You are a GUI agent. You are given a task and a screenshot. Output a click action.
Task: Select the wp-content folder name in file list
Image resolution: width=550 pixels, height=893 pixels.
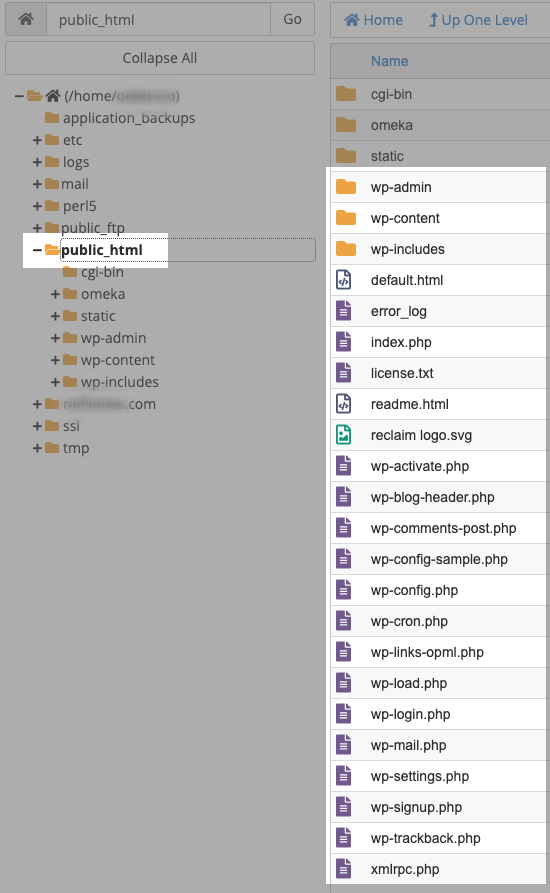[405, 218]
